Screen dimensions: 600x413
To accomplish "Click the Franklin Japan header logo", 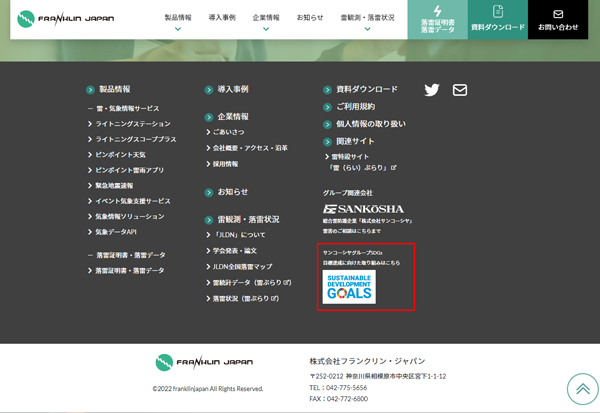I will coord(66,19).
